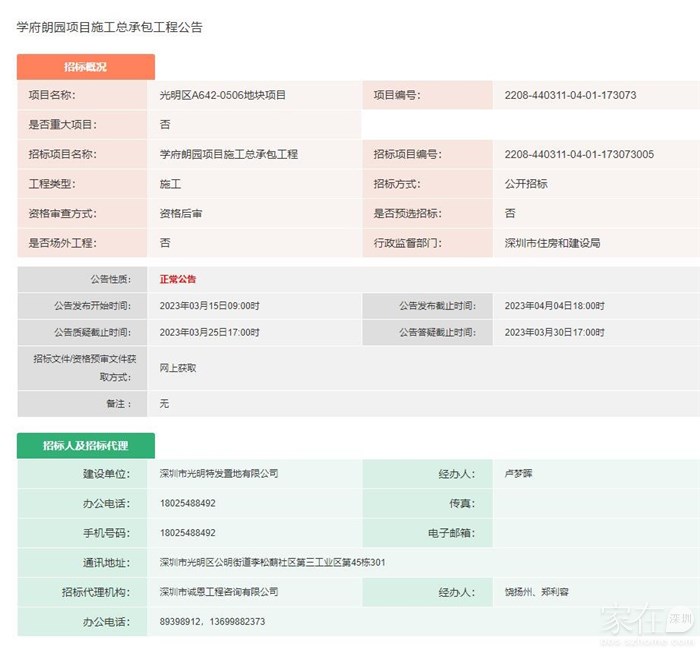The height and width of the screenshot is (649, 700).
Task: Click the page title 学府朗园项目施工总承包工程公告
Action: click(x=110, y=28)
